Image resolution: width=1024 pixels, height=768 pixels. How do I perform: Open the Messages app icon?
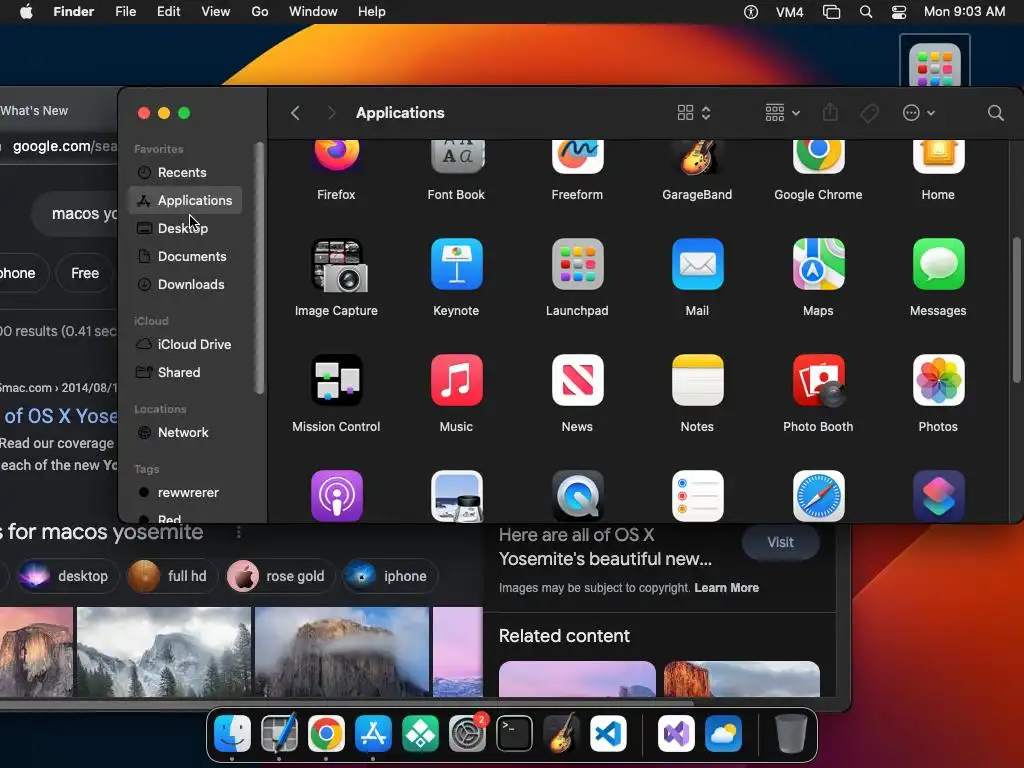[x=938, y=264]
